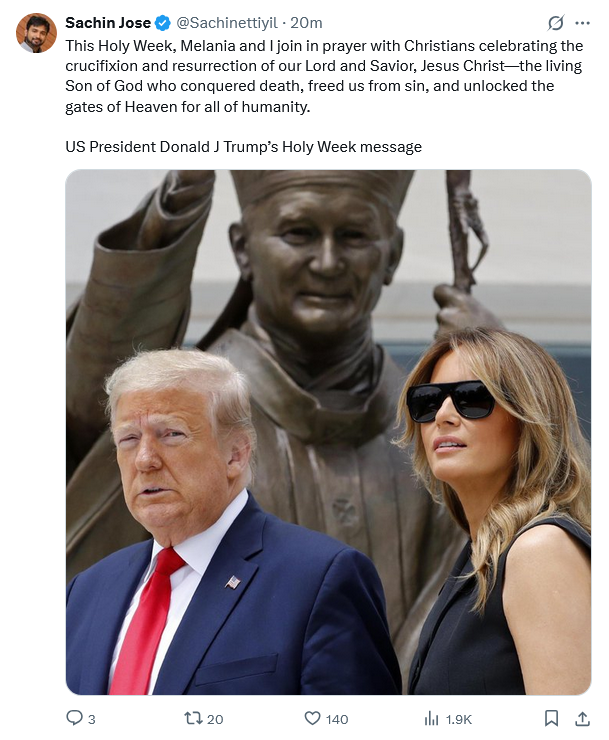Click the Sachin Jose display name
609x740 pixels.
tap(108, 23)
